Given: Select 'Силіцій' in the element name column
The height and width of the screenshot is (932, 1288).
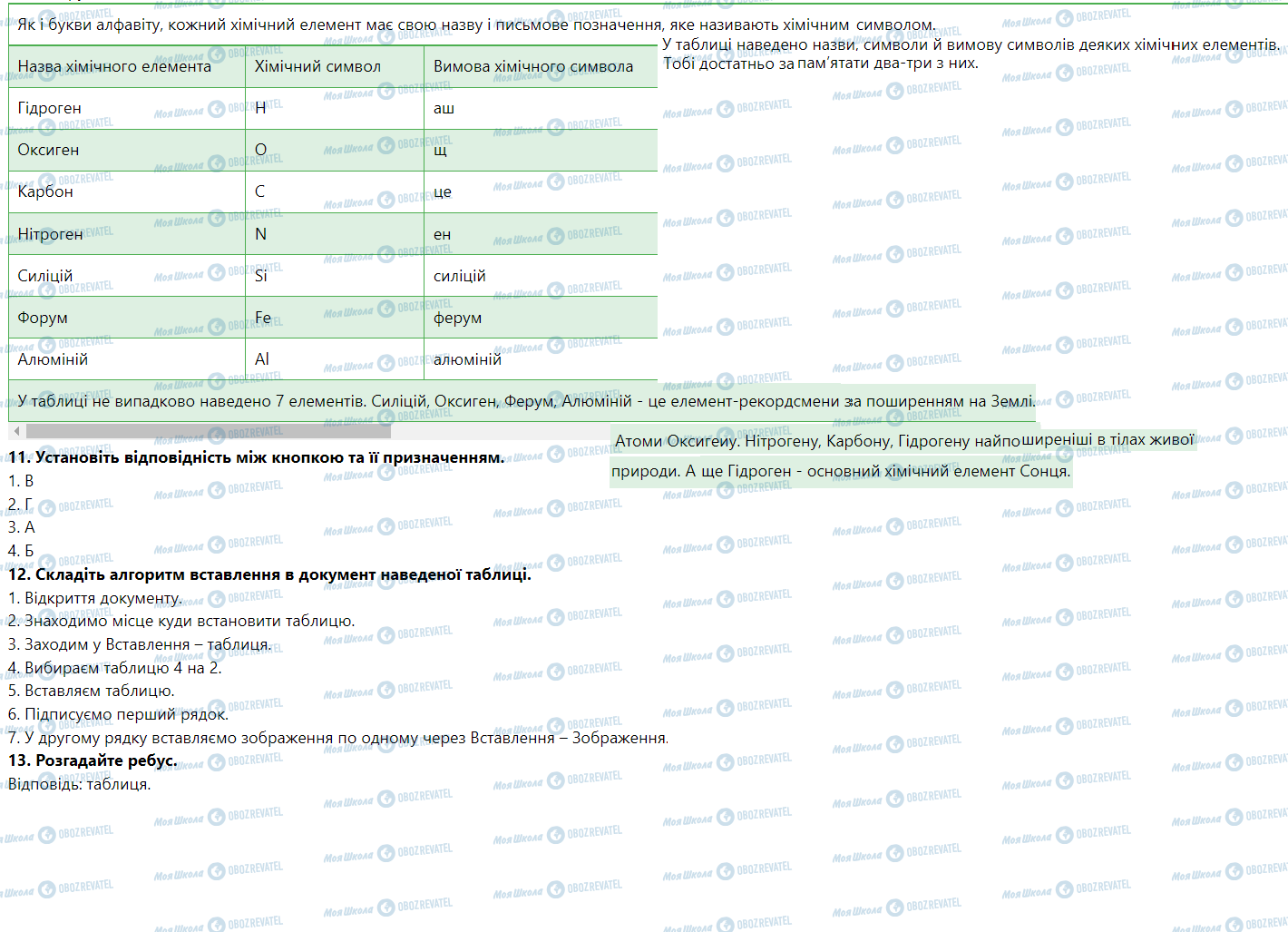Looking at the screenshot, I should coord(127,276).
